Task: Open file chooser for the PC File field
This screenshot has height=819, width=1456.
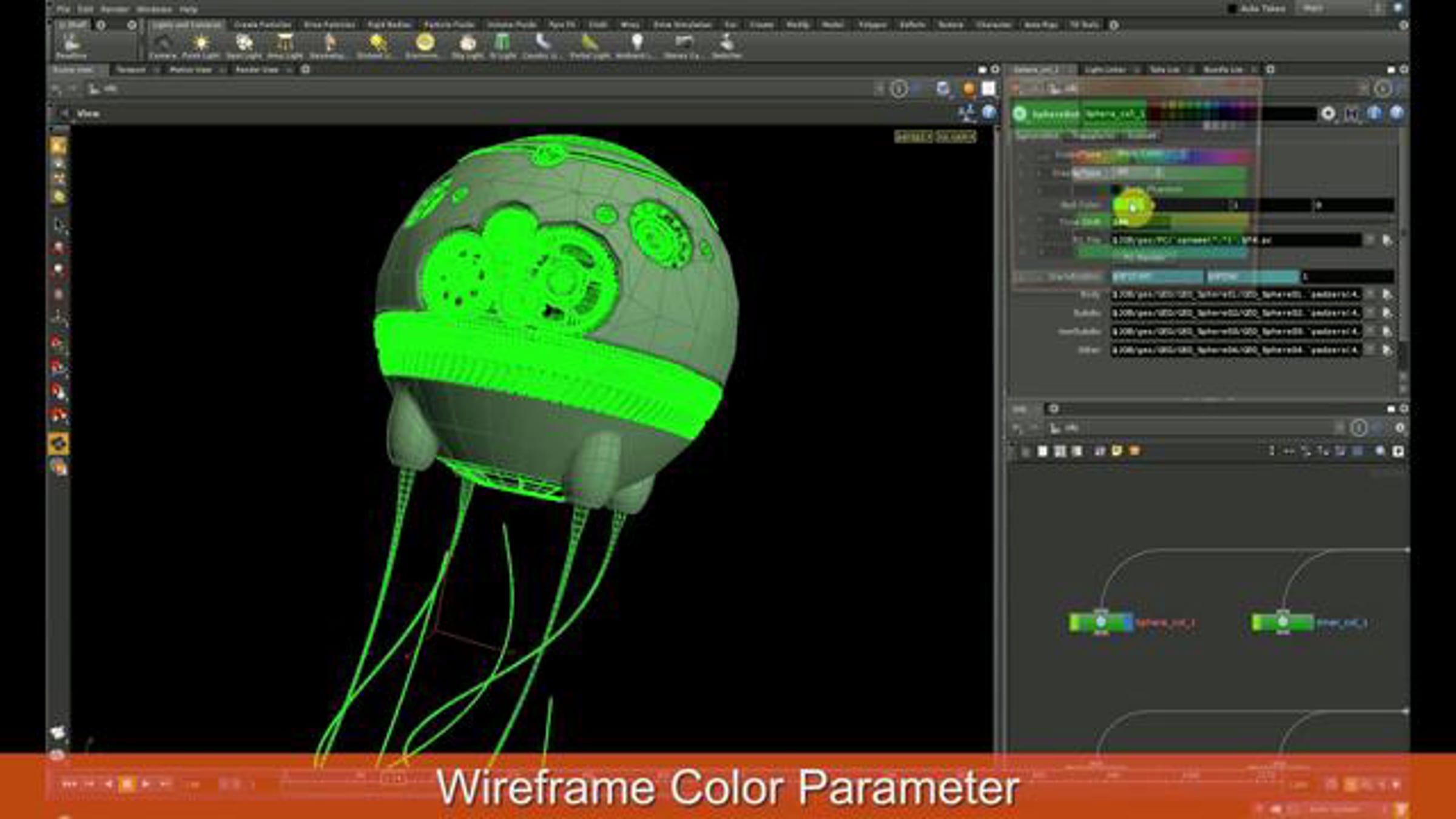Action: 1387,241
